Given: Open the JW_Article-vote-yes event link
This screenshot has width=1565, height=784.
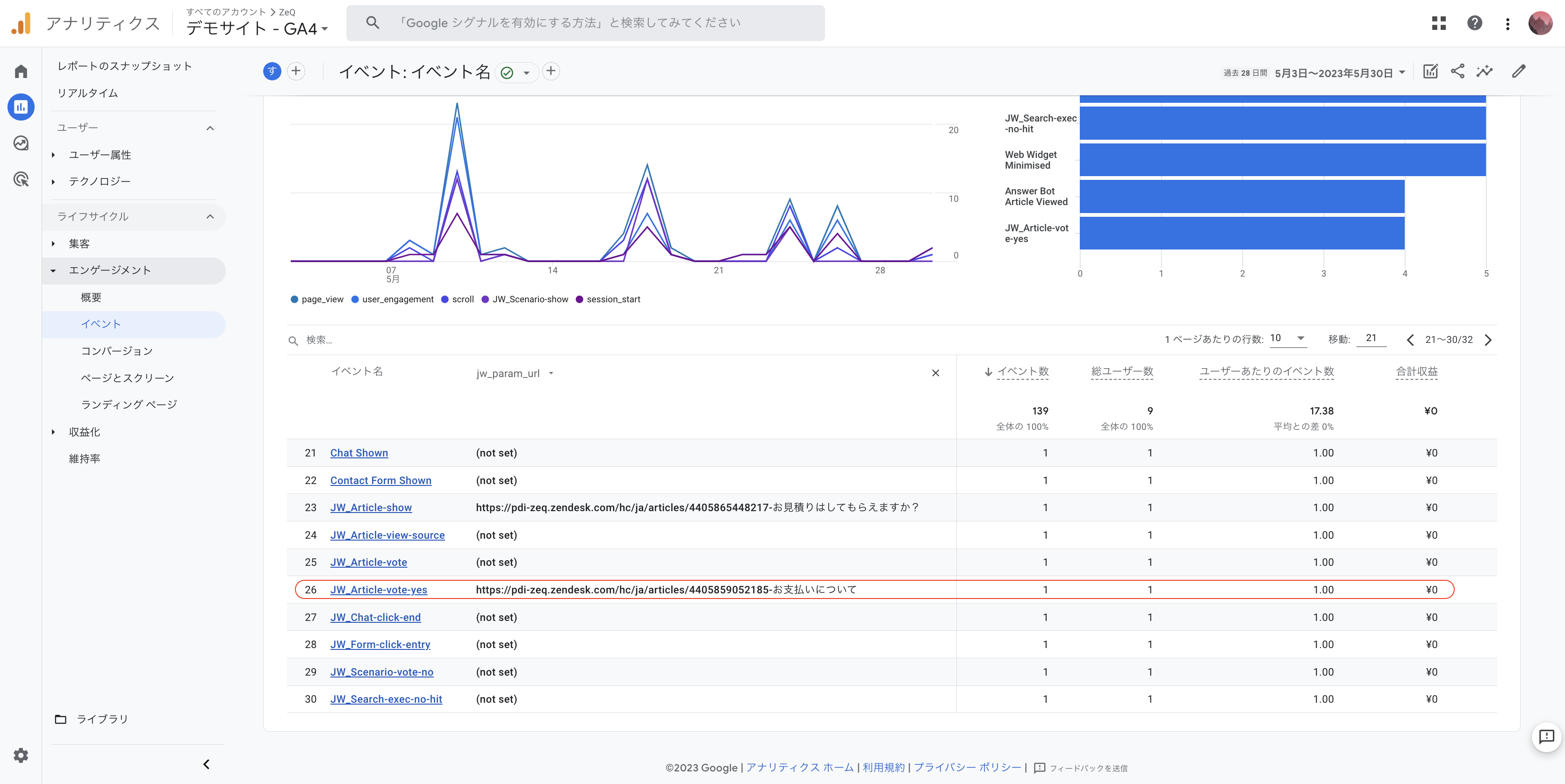Looking at the screenshot, I should (379, 590).
